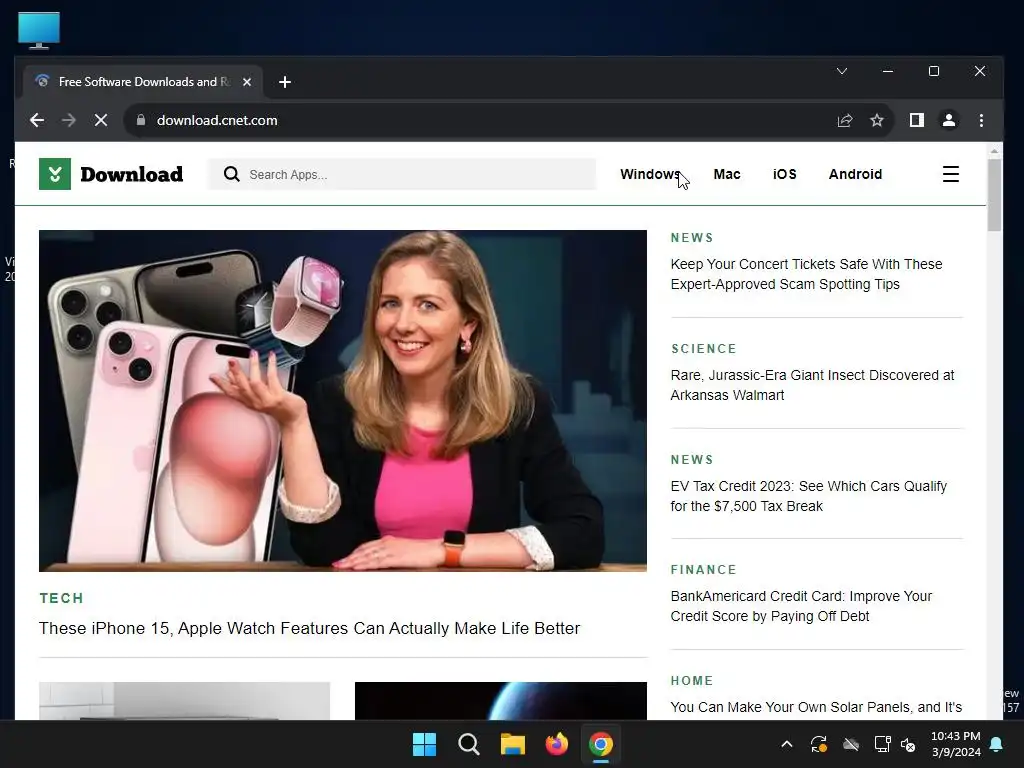Close the Free Software Downloads tab
This screenshot has width=1024, height=768.
(x=247, y=82)
